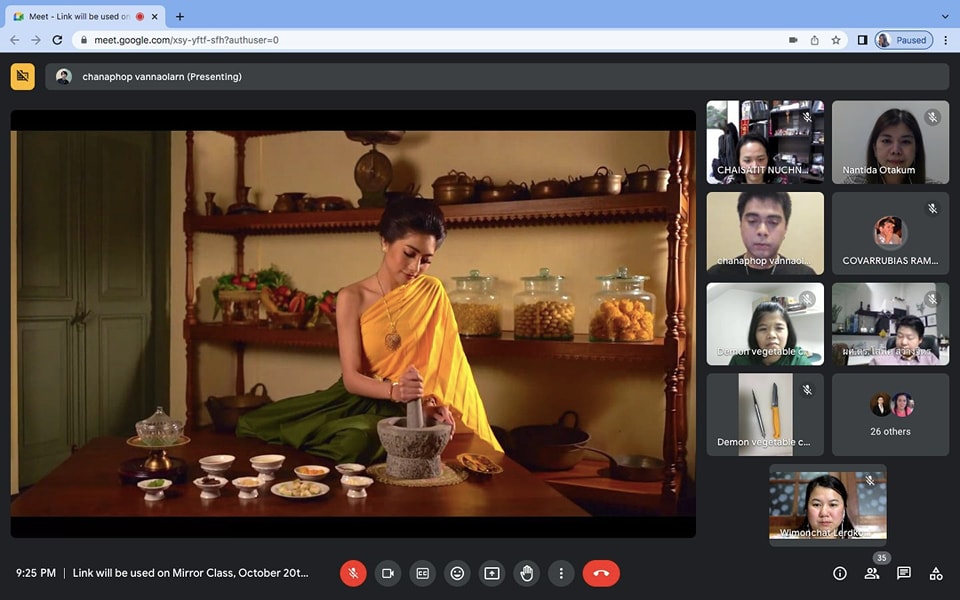
Task: Unmute the microphone in call controls
Action: coord(353,573)
